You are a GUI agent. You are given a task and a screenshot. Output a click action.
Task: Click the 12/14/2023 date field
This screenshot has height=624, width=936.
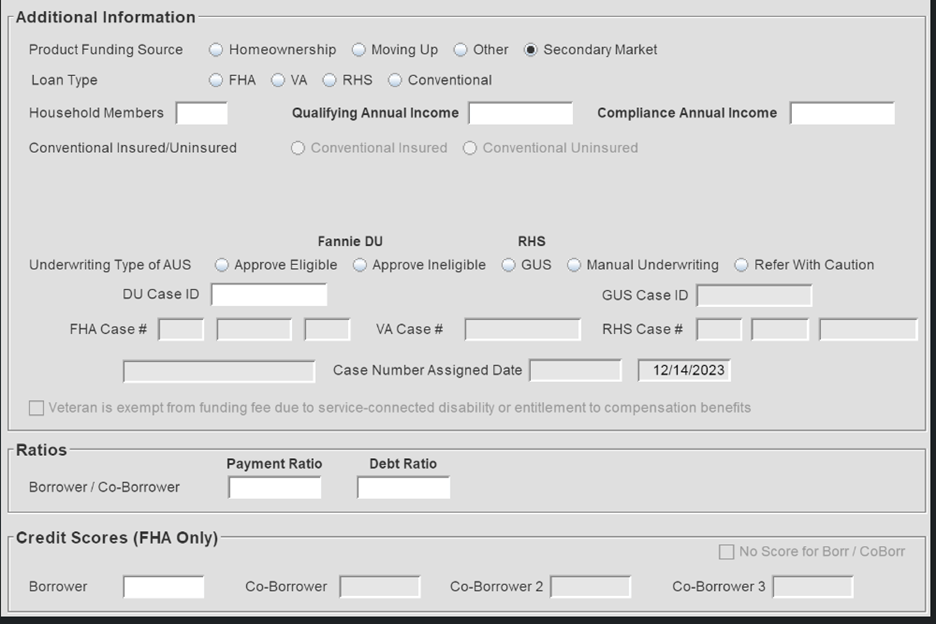point(684,370)
